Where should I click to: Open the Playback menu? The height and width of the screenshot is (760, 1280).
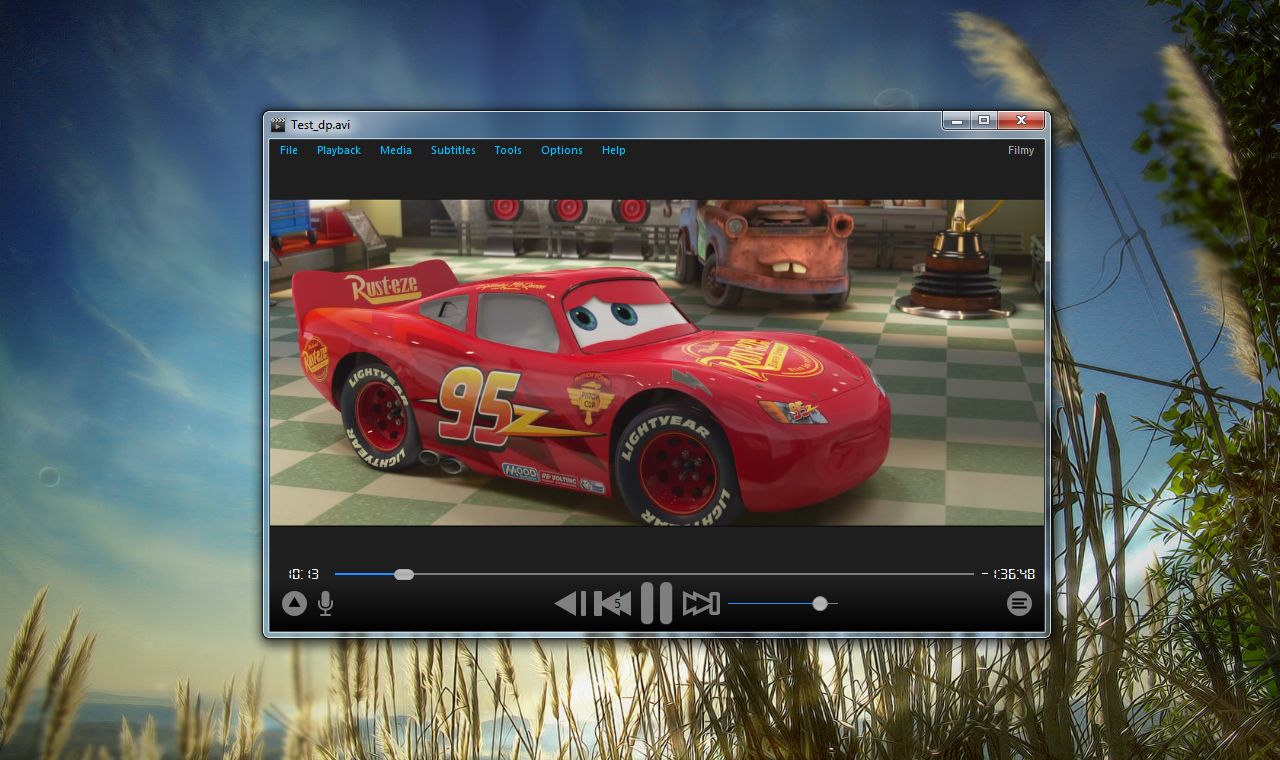339,150
